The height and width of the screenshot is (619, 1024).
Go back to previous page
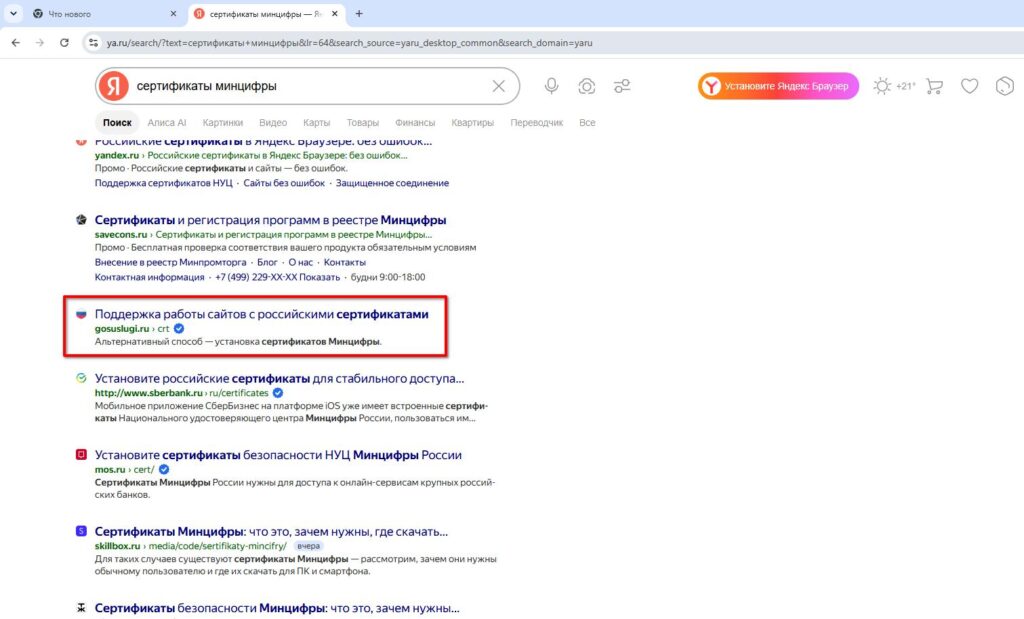pyautogui.click(x=16, y=42)
